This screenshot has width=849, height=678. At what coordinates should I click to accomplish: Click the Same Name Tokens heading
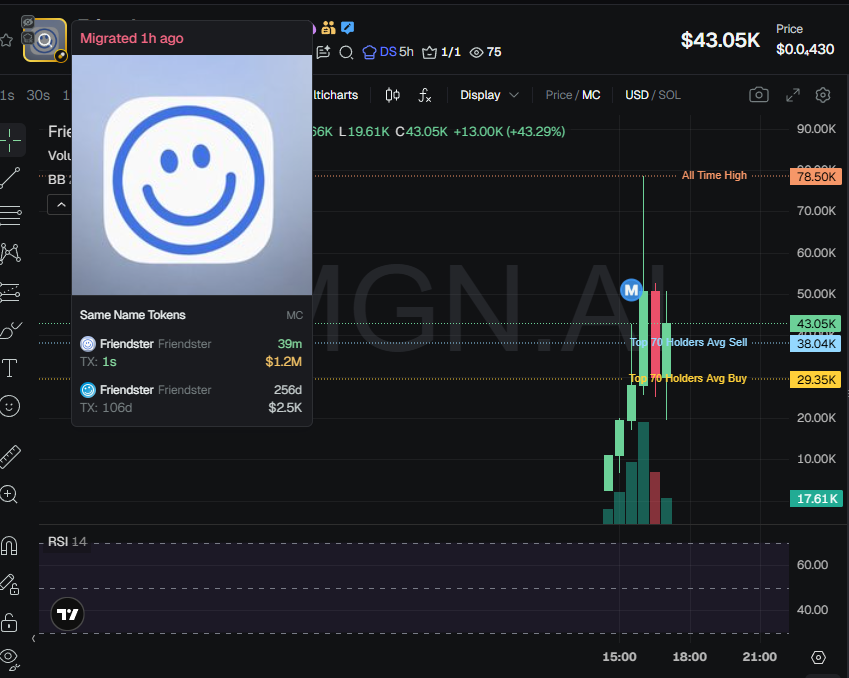click(x=133, y=315)
